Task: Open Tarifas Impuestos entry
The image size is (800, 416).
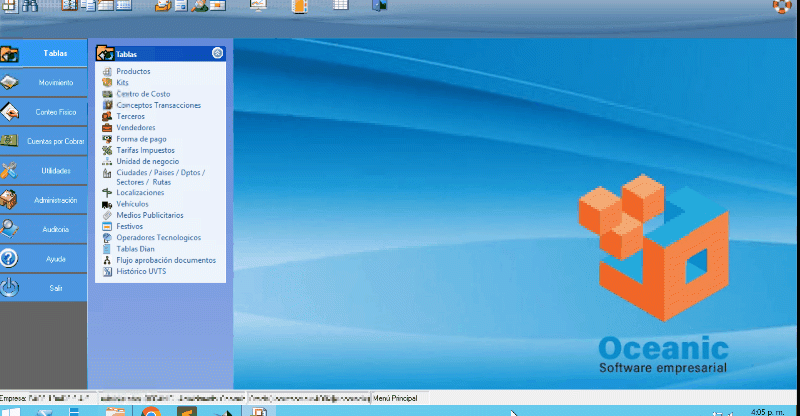Action: 145,150
